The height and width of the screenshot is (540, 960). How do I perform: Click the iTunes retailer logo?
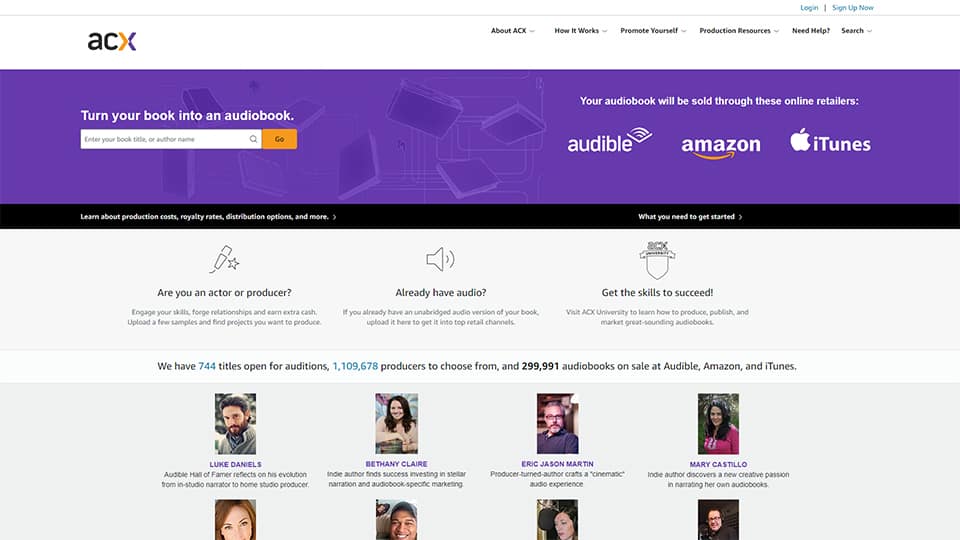point(830,141)
